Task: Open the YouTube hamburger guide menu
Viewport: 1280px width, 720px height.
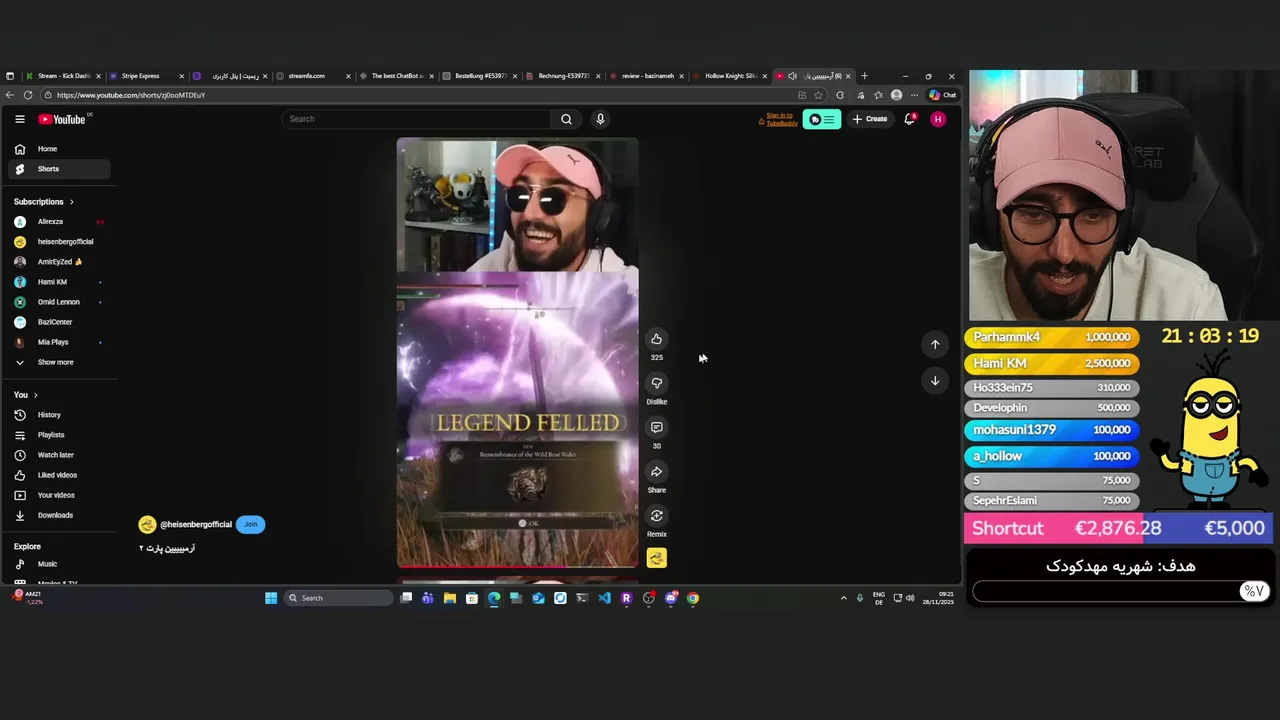Action: click(19, 119)
